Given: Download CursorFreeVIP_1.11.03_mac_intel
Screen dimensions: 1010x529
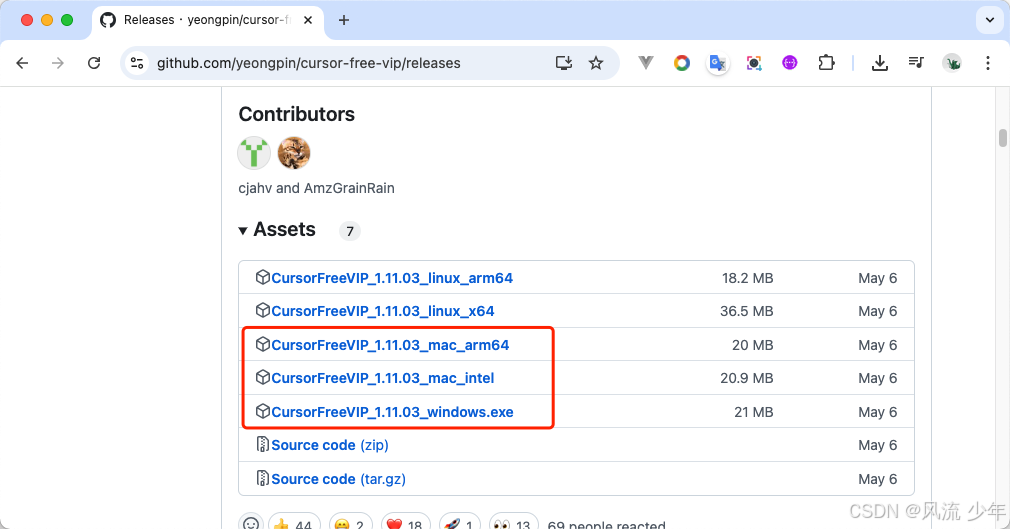Looking at the screenshot, I should [x=383, y=378].
